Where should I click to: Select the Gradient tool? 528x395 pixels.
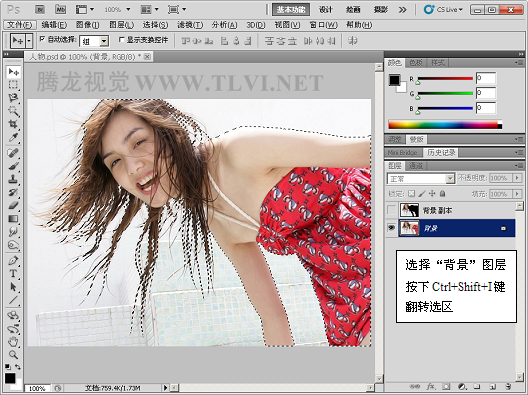coord(13,219)
